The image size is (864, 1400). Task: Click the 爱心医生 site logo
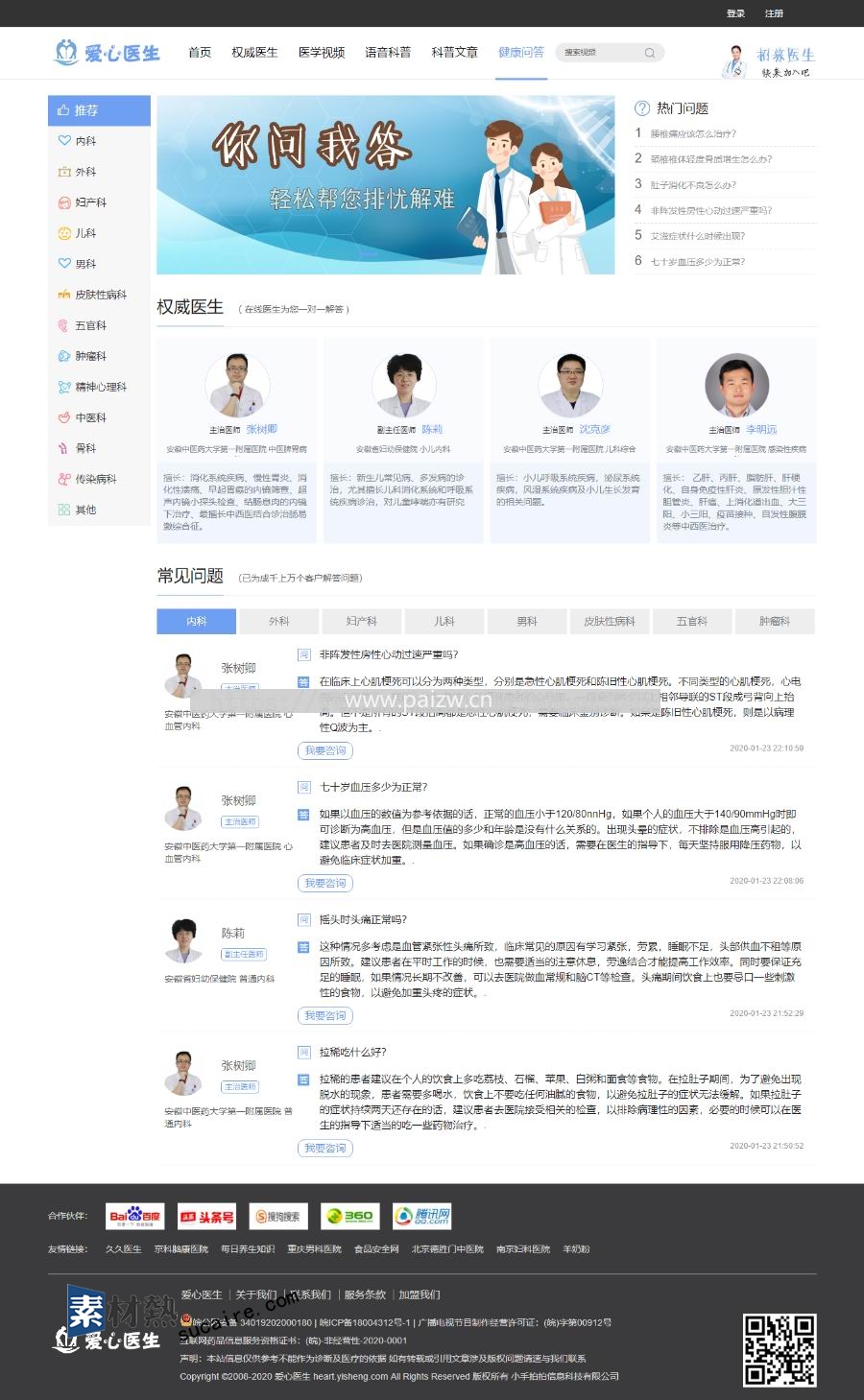click(x=107, y=53)
